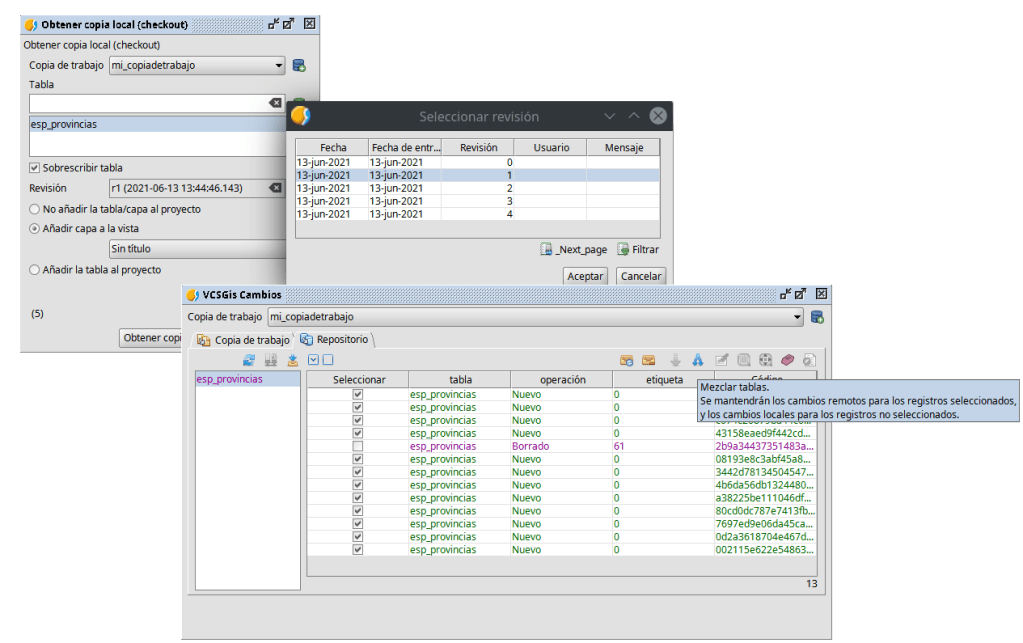This screenshot has width=1023, height=643.
Task: Open Copia de trabajo dropdown in checkout window
Action: coord(279,66)
